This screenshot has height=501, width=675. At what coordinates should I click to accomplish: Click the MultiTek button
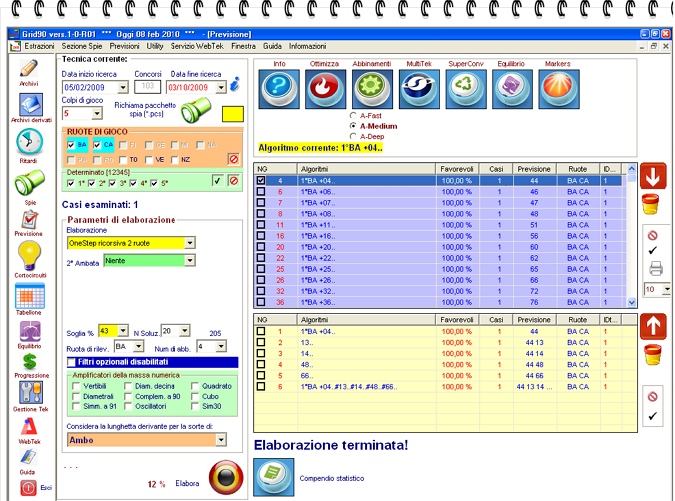419,89
